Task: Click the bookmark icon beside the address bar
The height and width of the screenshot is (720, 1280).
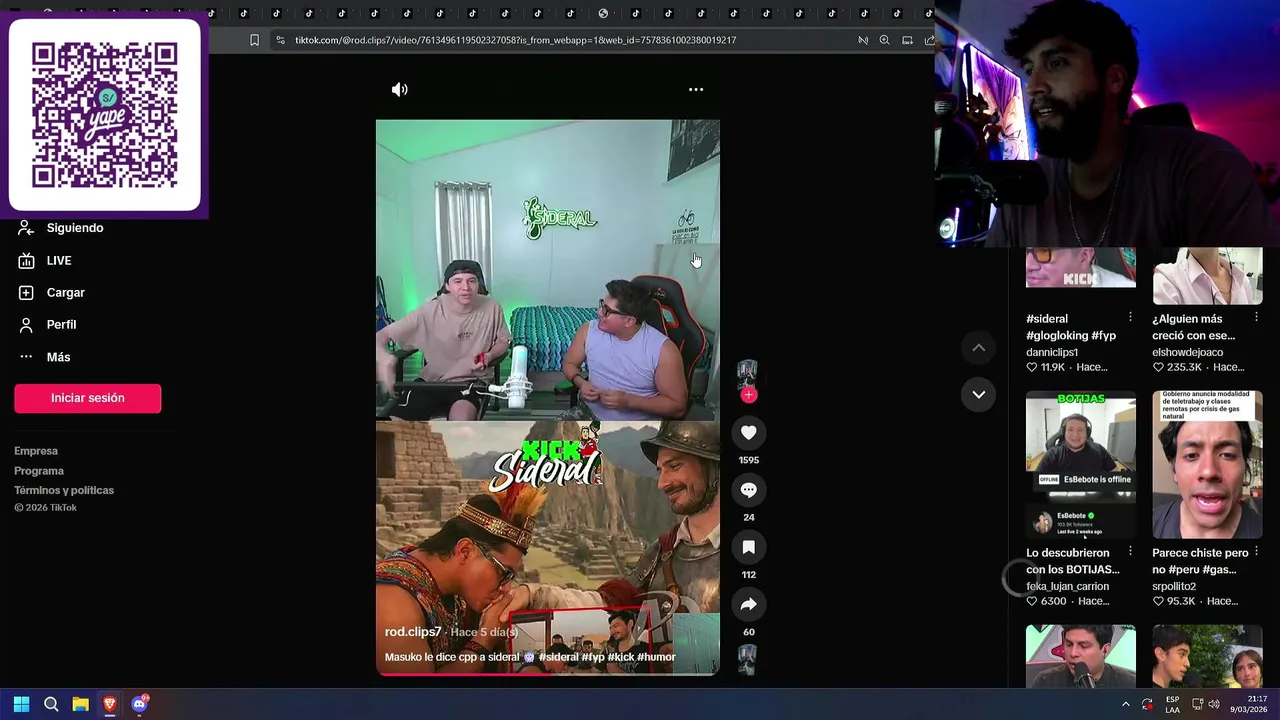Action: 254,40
